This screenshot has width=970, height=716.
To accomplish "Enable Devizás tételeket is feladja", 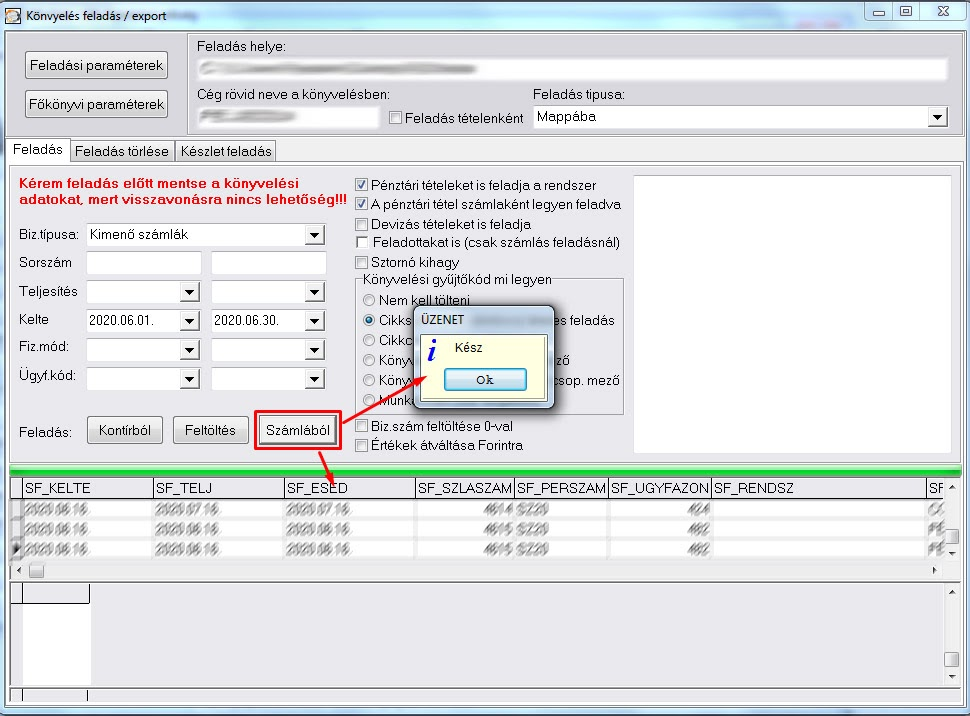I will [362, 224].
